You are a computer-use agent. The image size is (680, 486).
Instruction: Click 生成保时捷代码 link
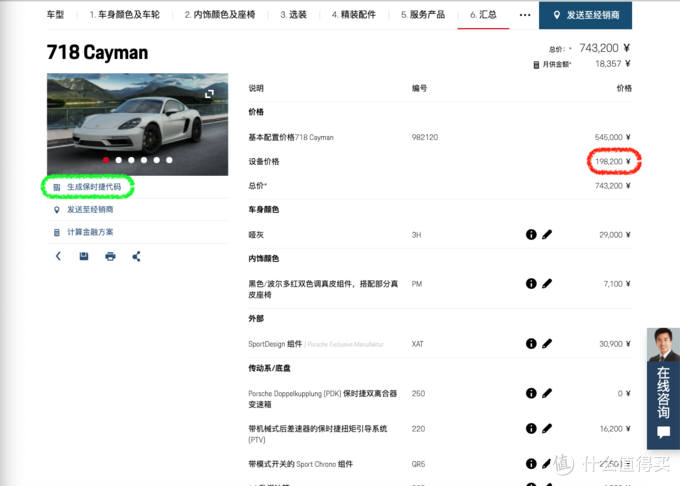point(94,187)
